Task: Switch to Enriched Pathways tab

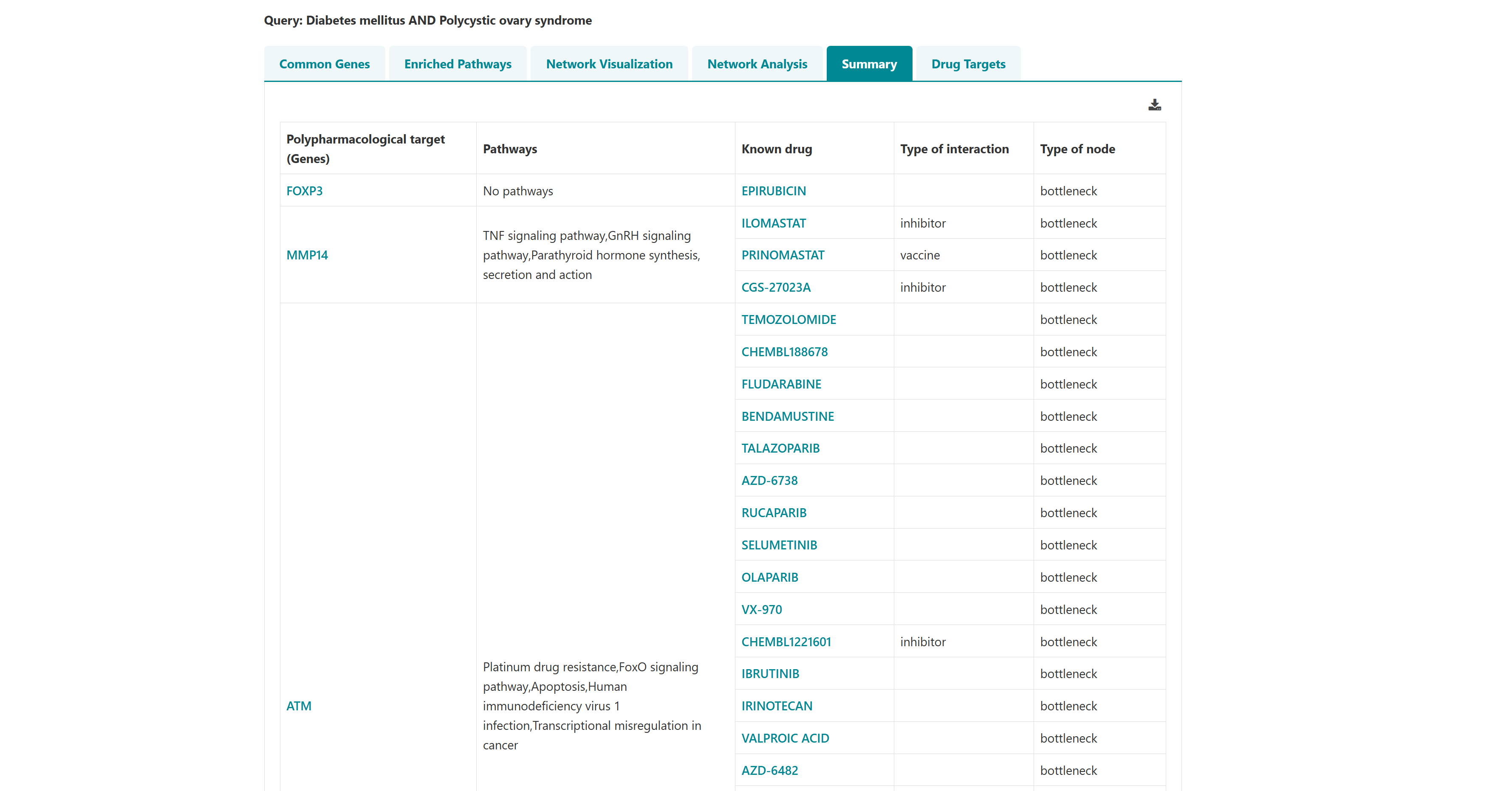Action: pos(457,64)
